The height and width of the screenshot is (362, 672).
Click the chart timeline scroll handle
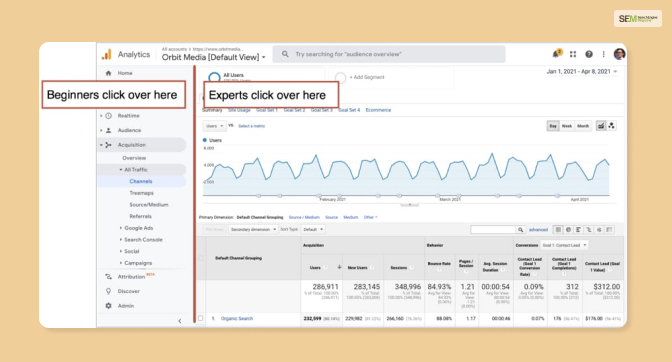(409, 205)
